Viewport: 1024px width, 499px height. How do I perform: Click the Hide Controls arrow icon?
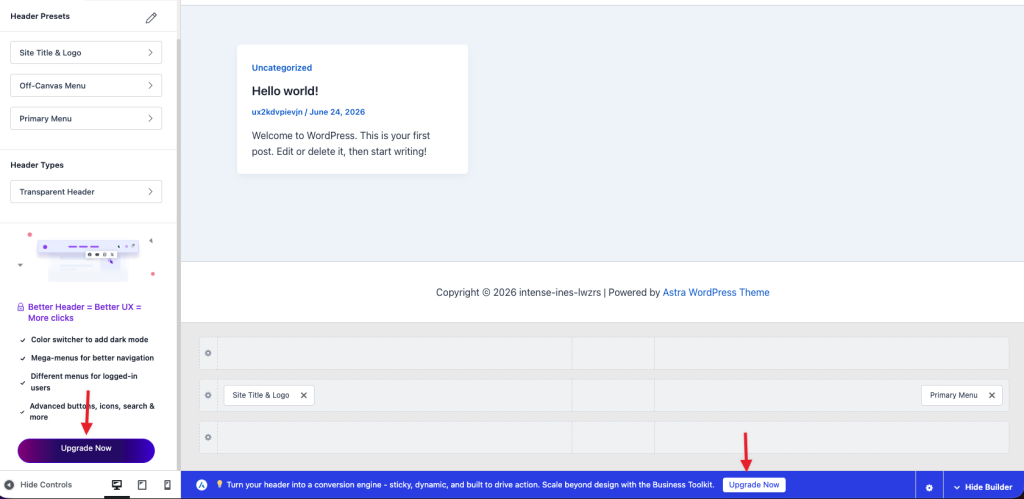(x=9, y=485)
